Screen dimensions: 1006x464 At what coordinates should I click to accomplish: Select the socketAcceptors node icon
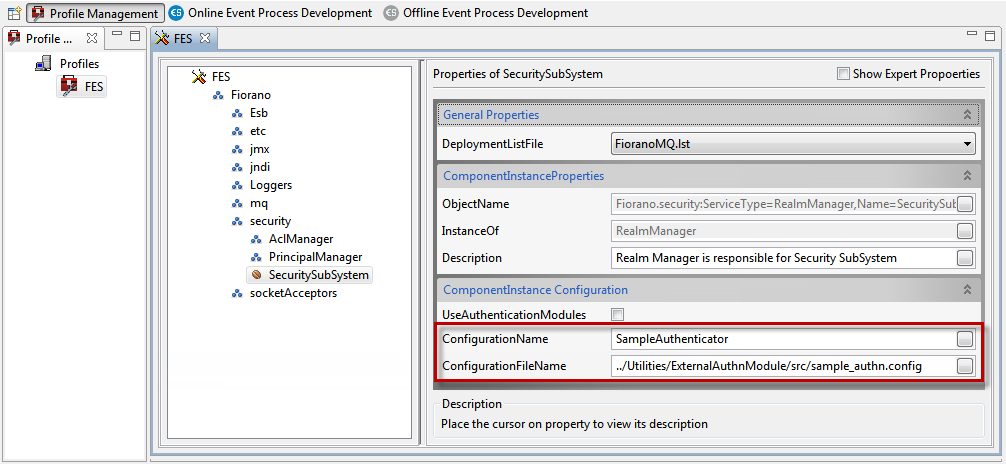click(237, 293)
